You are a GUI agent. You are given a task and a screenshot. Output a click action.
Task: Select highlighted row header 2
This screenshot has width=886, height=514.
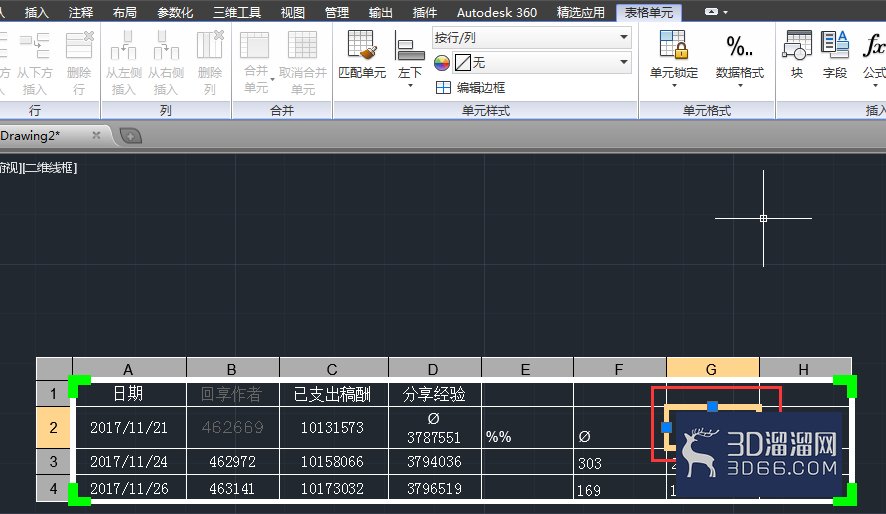tap(54, 428)
